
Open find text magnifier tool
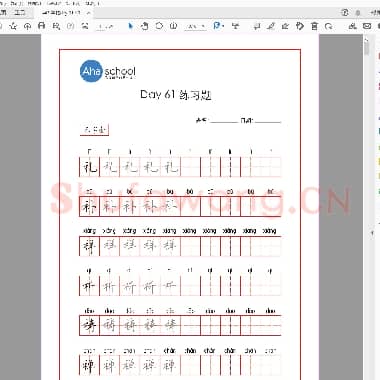click(56, 26)
